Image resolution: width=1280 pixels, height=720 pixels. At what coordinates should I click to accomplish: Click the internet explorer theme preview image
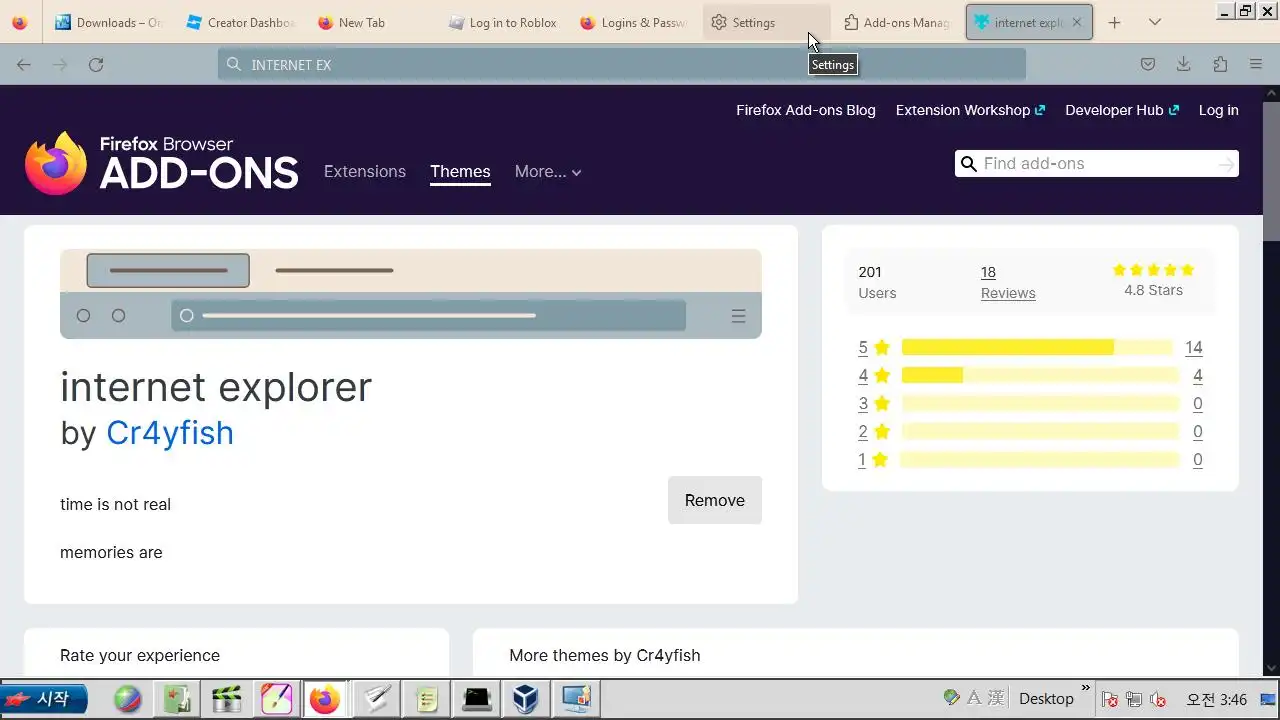point(411,294)
